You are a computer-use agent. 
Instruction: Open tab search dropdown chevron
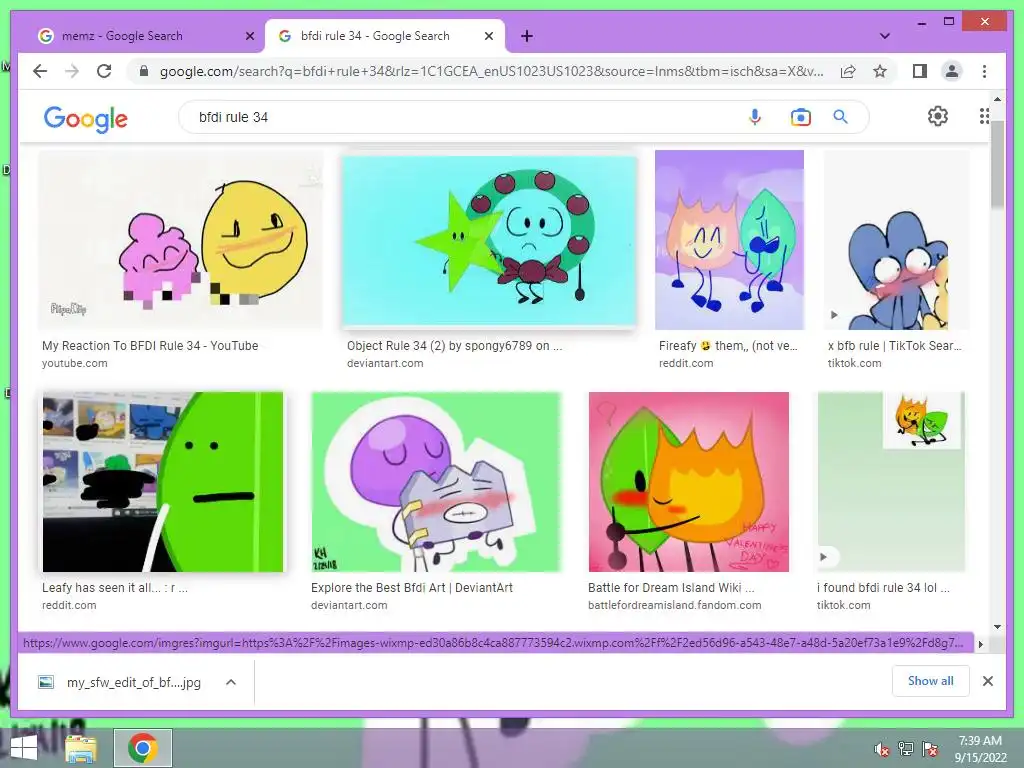884,36
